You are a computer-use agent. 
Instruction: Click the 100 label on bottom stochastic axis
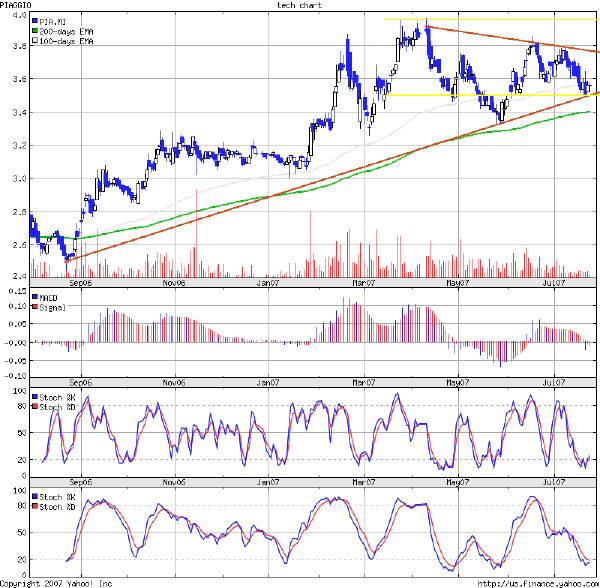[20, 490]
